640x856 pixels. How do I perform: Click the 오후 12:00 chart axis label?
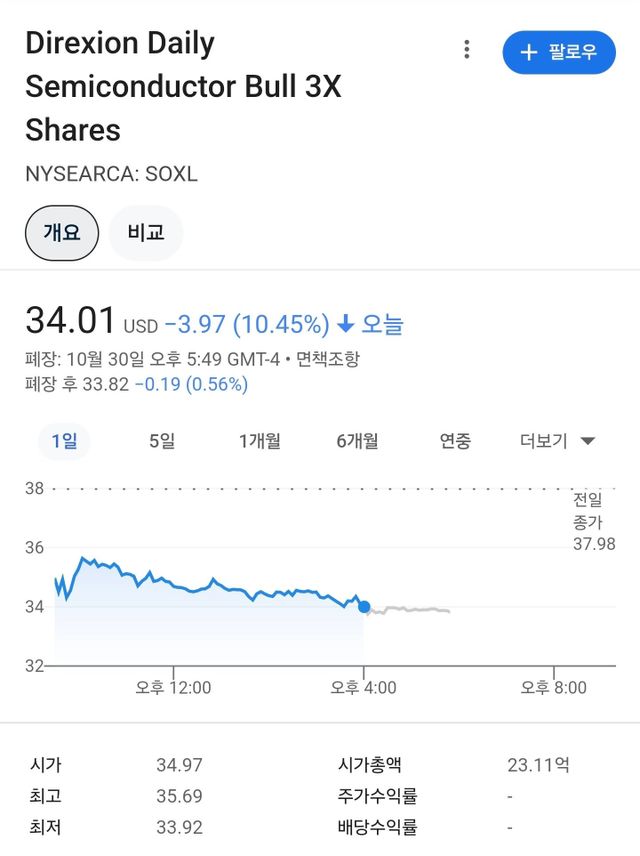pos(173,687)
